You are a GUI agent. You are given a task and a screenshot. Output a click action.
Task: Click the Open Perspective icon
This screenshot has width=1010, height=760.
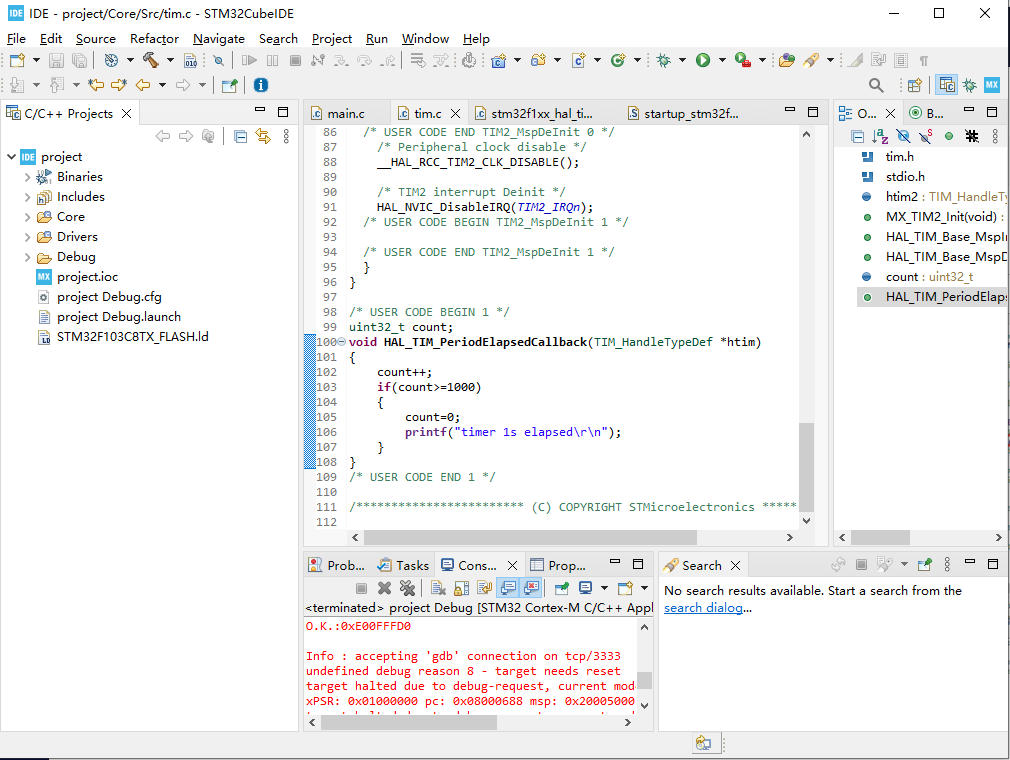tap(914, 85)
